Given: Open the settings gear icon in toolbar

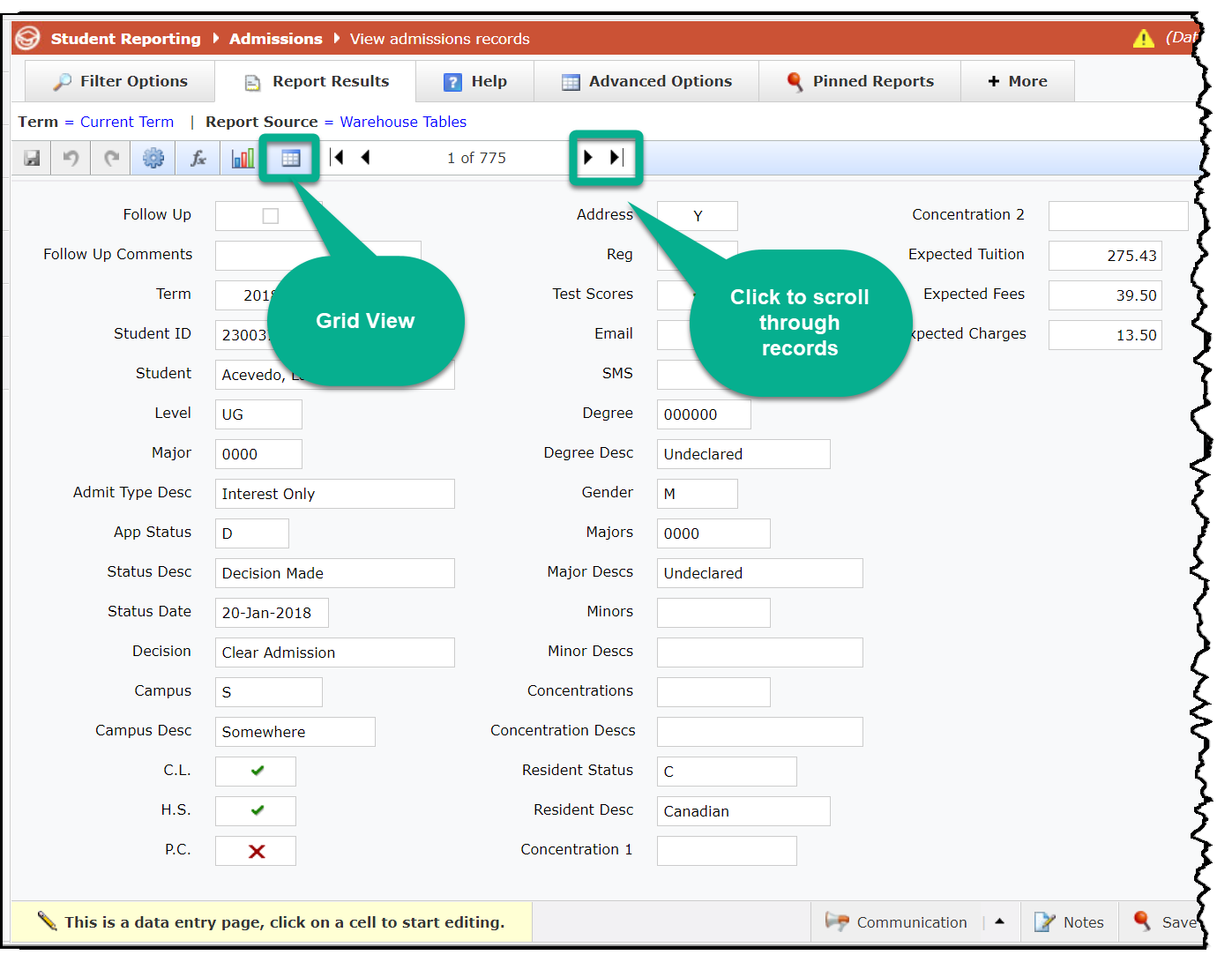Looking at the screenshot, I should click(x=153, y=159).
